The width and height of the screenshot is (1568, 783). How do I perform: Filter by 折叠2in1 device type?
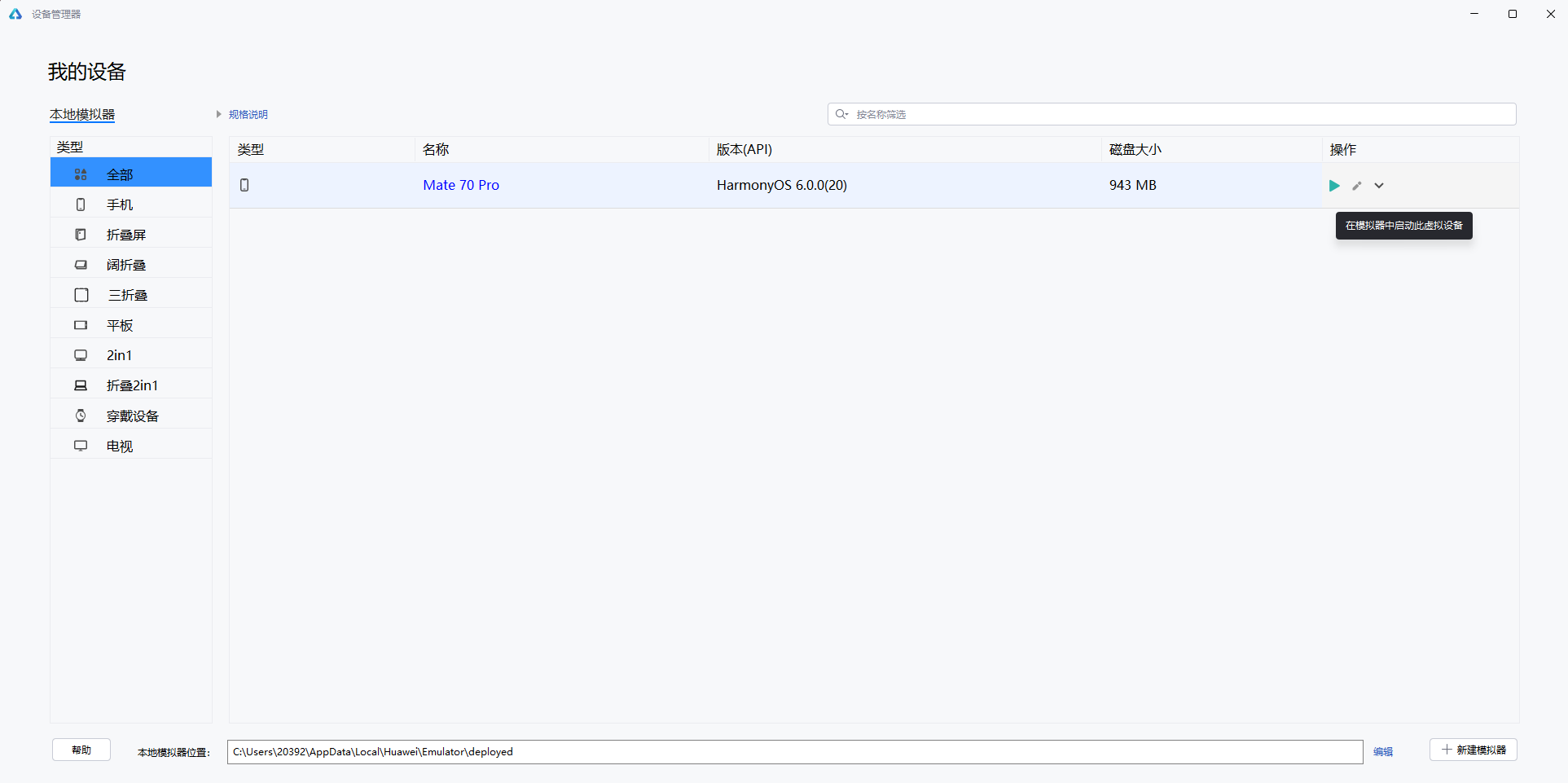click(x=131, y=385)
